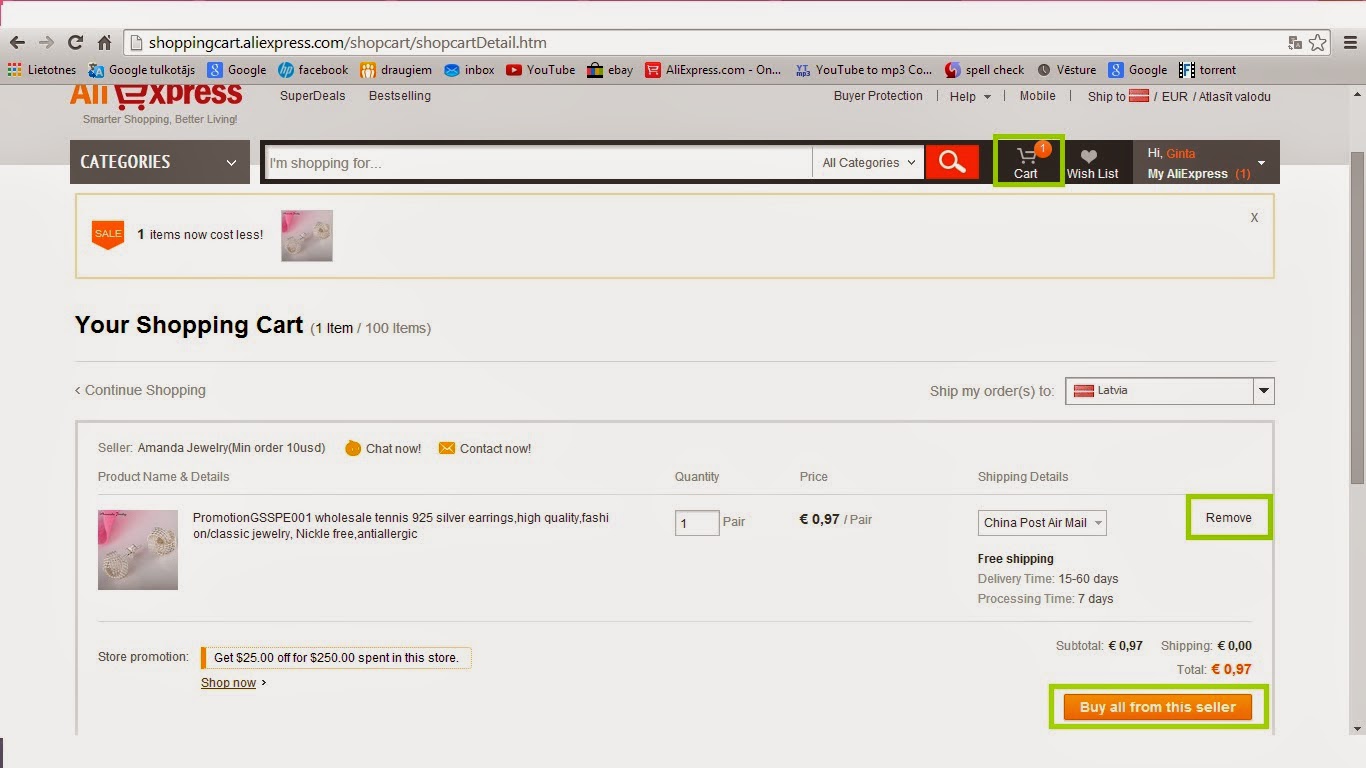The width and height of the screenshot is (1366, 768).
Task: Open the earrings product title link
Action: coord(401,526)
